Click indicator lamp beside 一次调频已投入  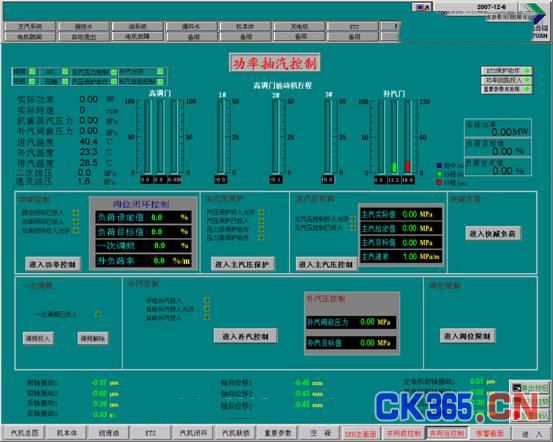tap(98, 314)
